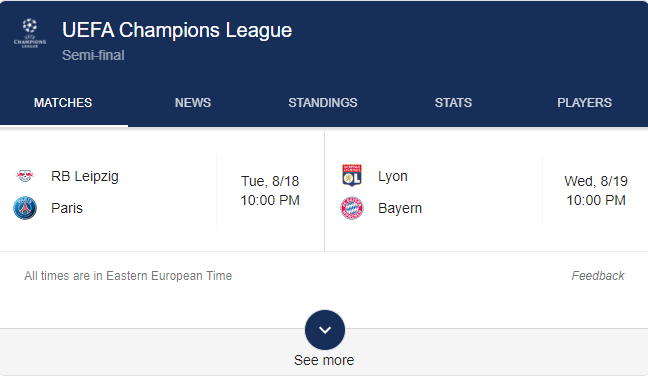
Task: Open the STATS tab
Action: (453, 102)
